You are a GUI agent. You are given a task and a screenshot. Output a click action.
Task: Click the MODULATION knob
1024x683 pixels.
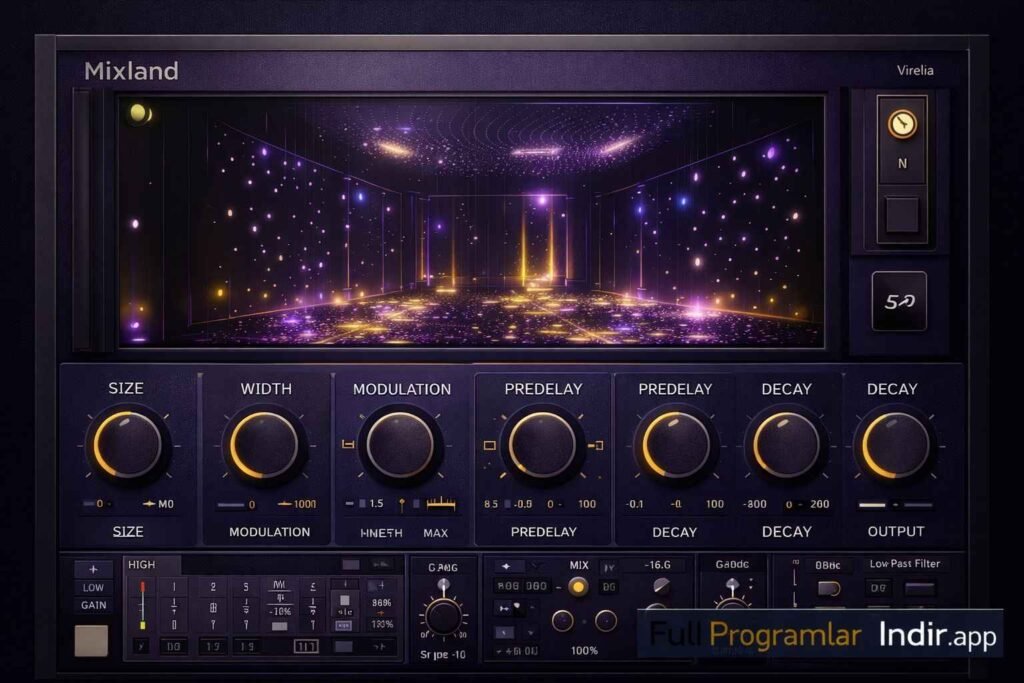click(401, 444)
